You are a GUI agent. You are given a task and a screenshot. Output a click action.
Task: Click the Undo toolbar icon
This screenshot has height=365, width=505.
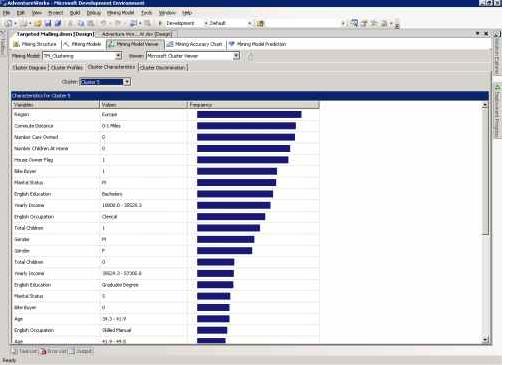(x=104, y=23)
